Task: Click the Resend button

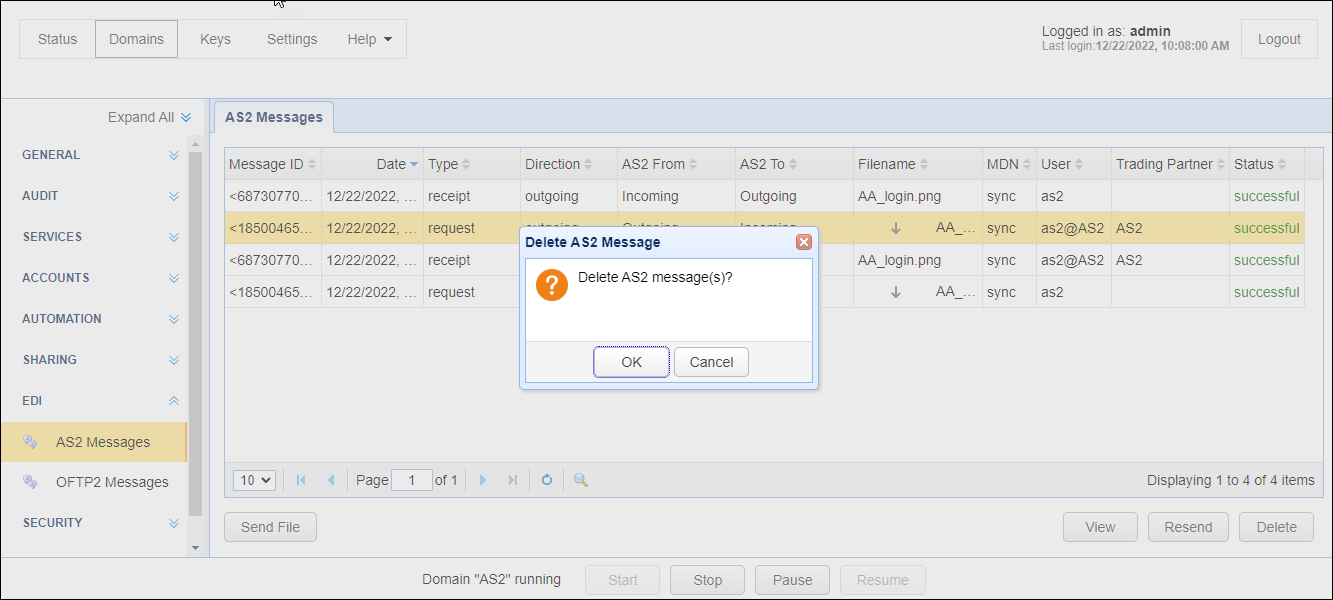Action: click(1188, 527)
